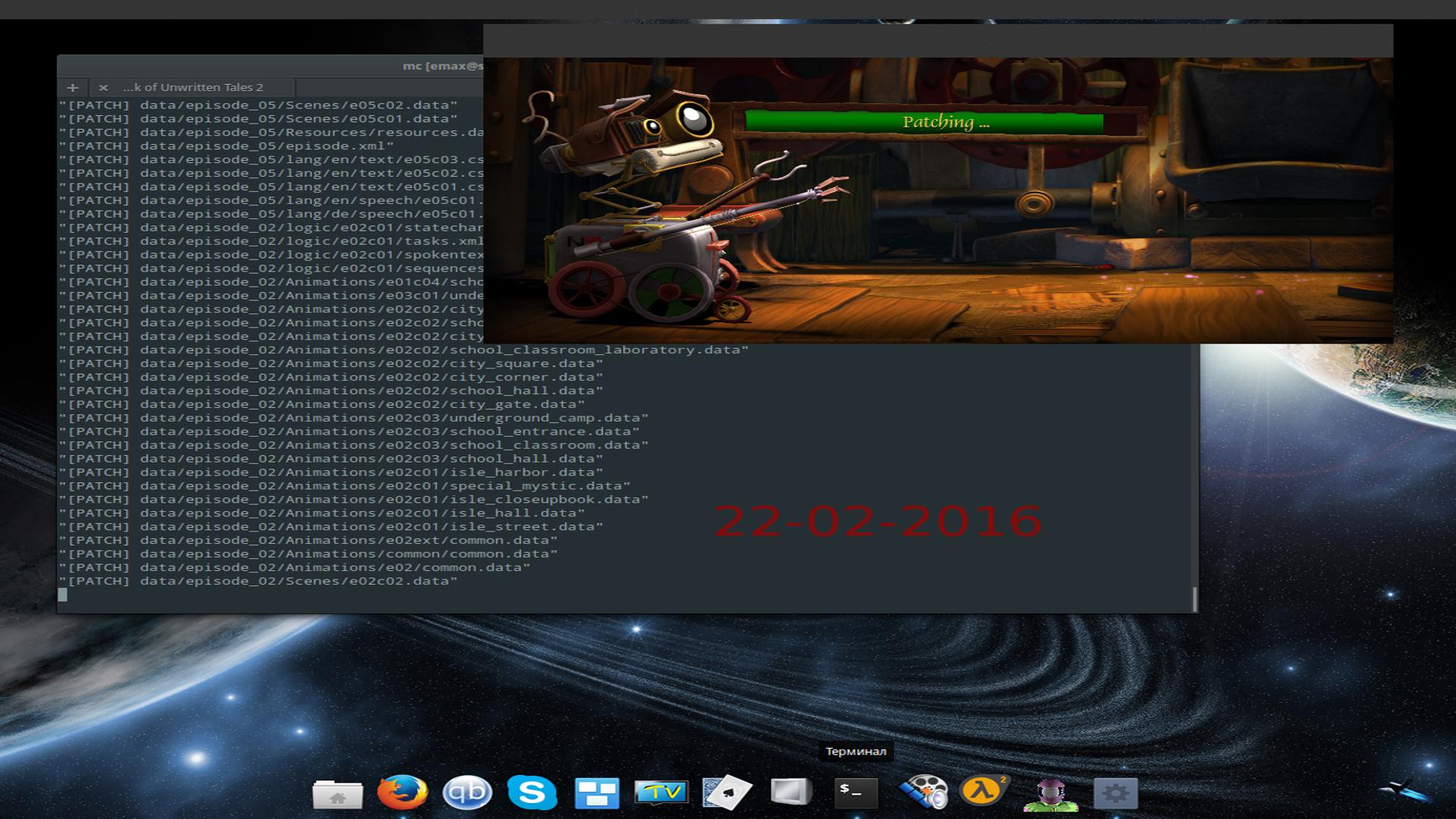1456x819 pixels.
Task: Select the 'k of Unwritten Tales 2' tab
Action: tap(193, 87)
